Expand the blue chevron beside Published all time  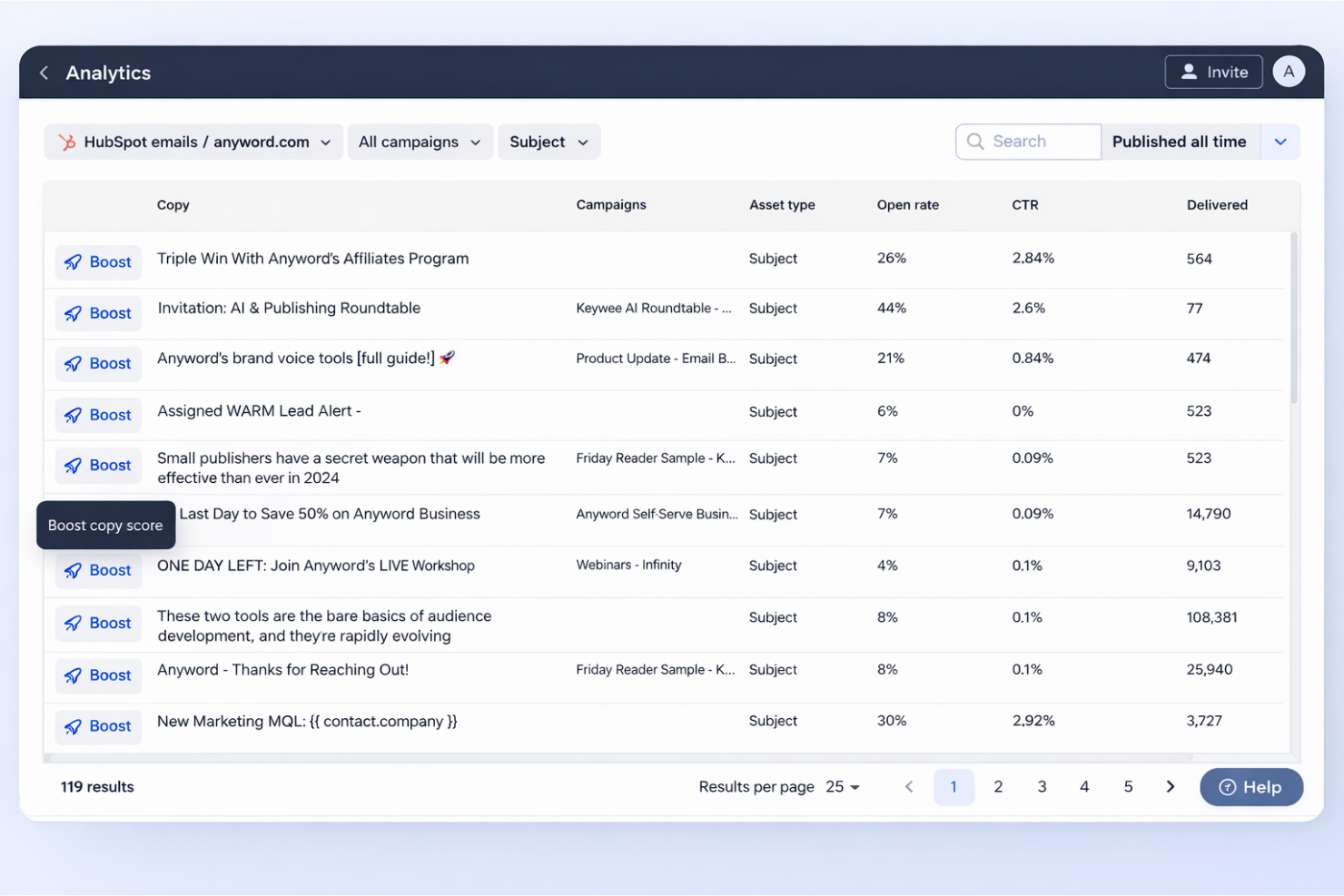coord(1280,142)
